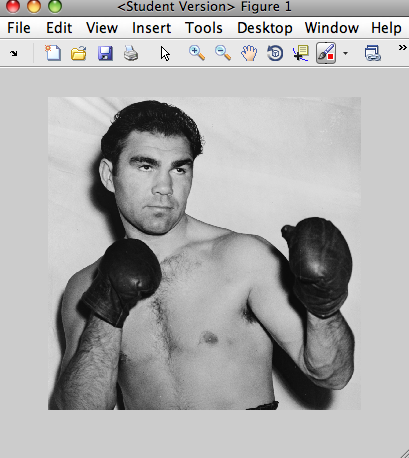Screen dimensions: 409x458
Task: Select the Zoom In magnifier tool
Action: click(x=197, y=53)
